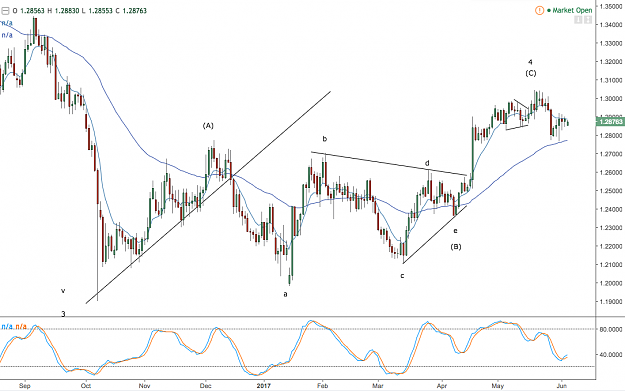Click the May label on time axis
Viewport: 625px width, 391px height.
[497, 386]
